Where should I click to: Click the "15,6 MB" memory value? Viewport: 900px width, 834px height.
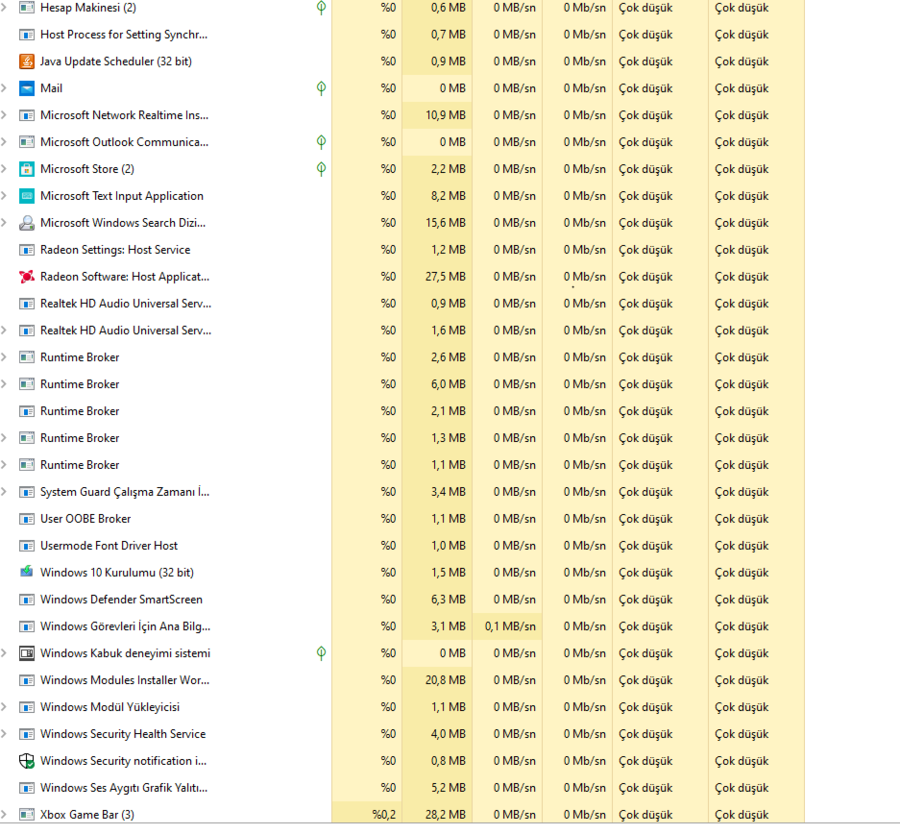pyautogui.click(x=445, y=223)
